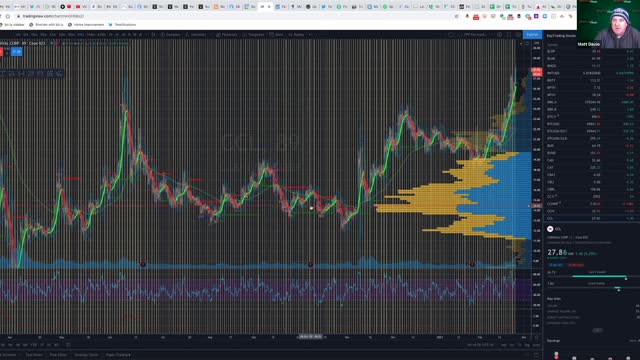Open the Indicators menu in toolbar
The image size is (640, 360).
[196, 35]
